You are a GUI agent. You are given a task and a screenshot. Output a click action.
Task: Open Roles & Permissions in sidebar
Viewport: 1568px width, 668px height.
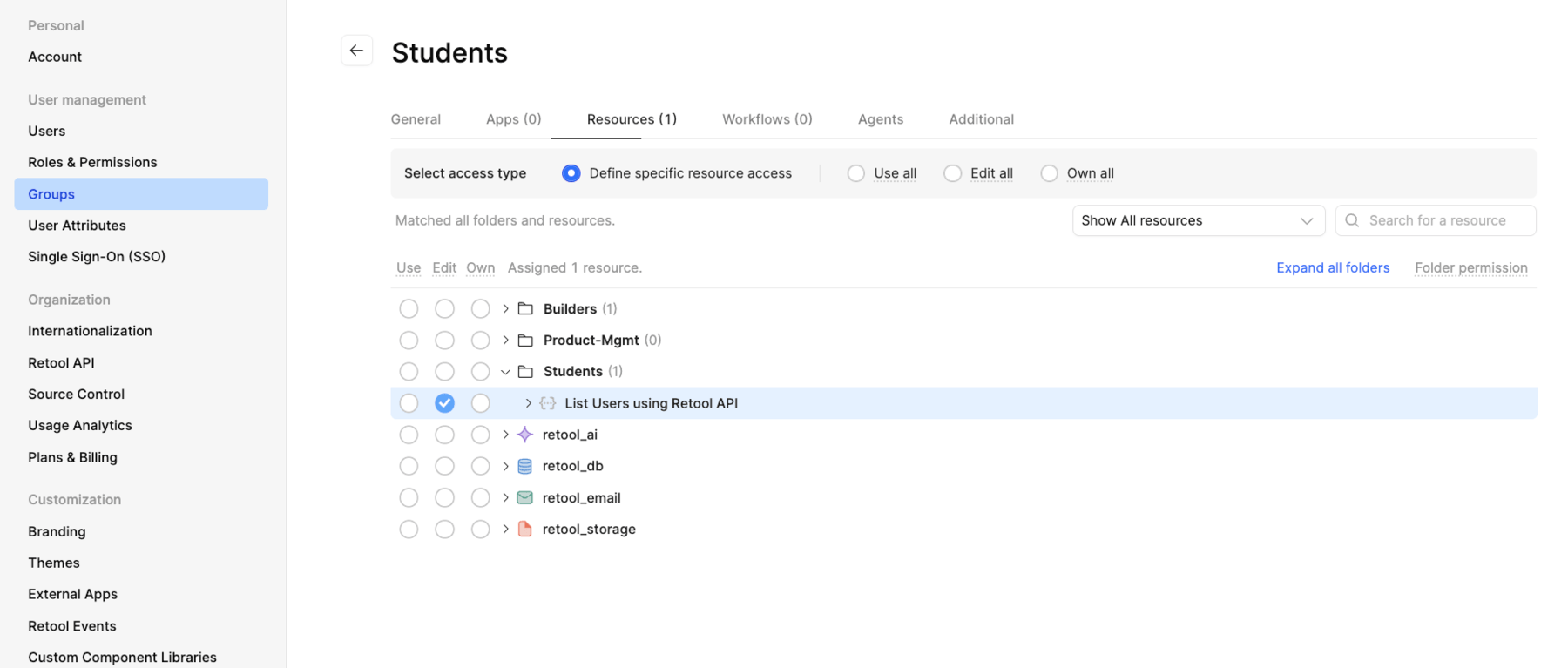(92, 162)
